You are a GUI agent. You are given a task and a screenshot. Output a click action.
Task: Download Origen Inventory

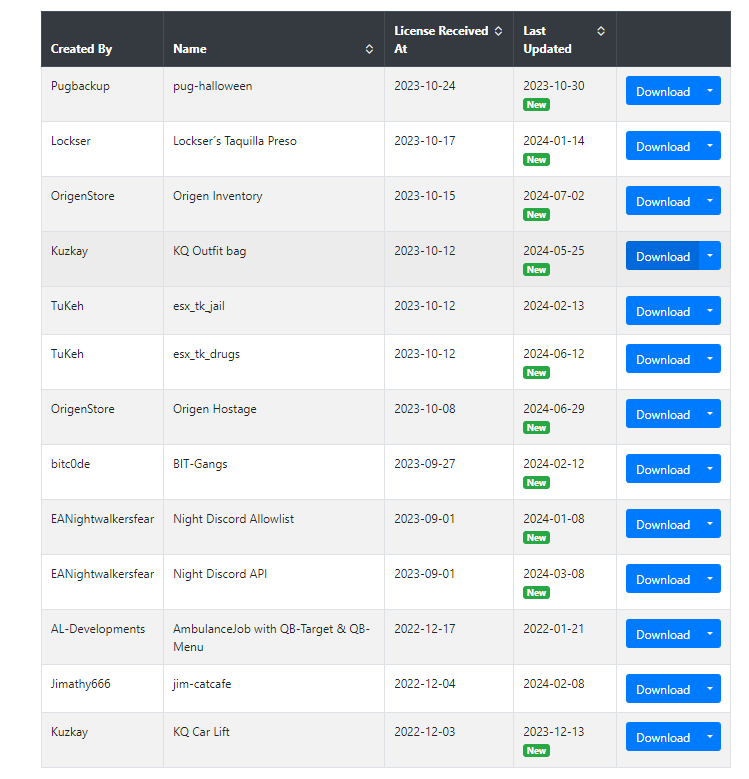tap(663, 201)
